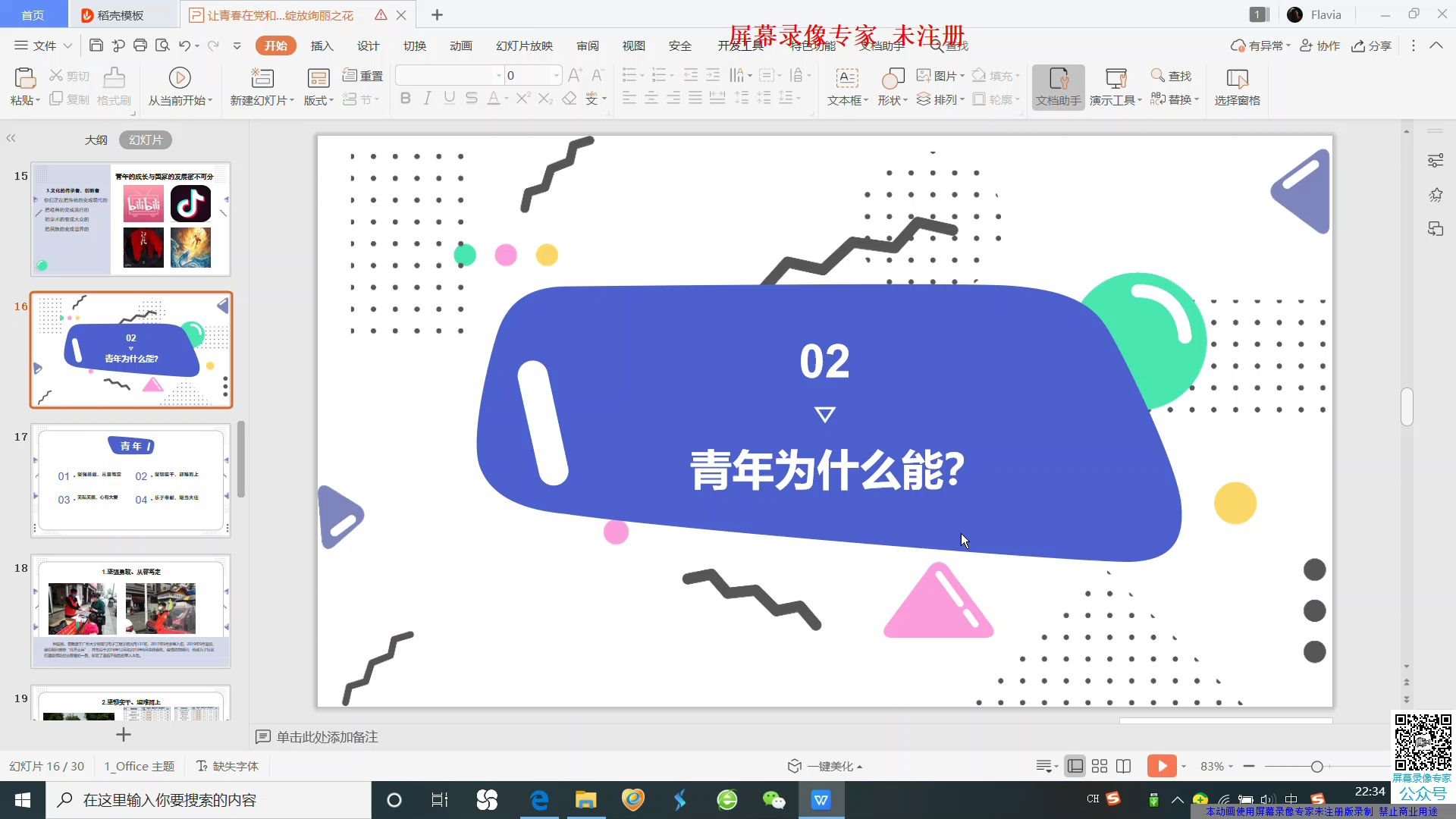The width and height of the screenshot is (1456, 819).
Task: Collapse the slide panel with double-chevron
Action: 11,138
